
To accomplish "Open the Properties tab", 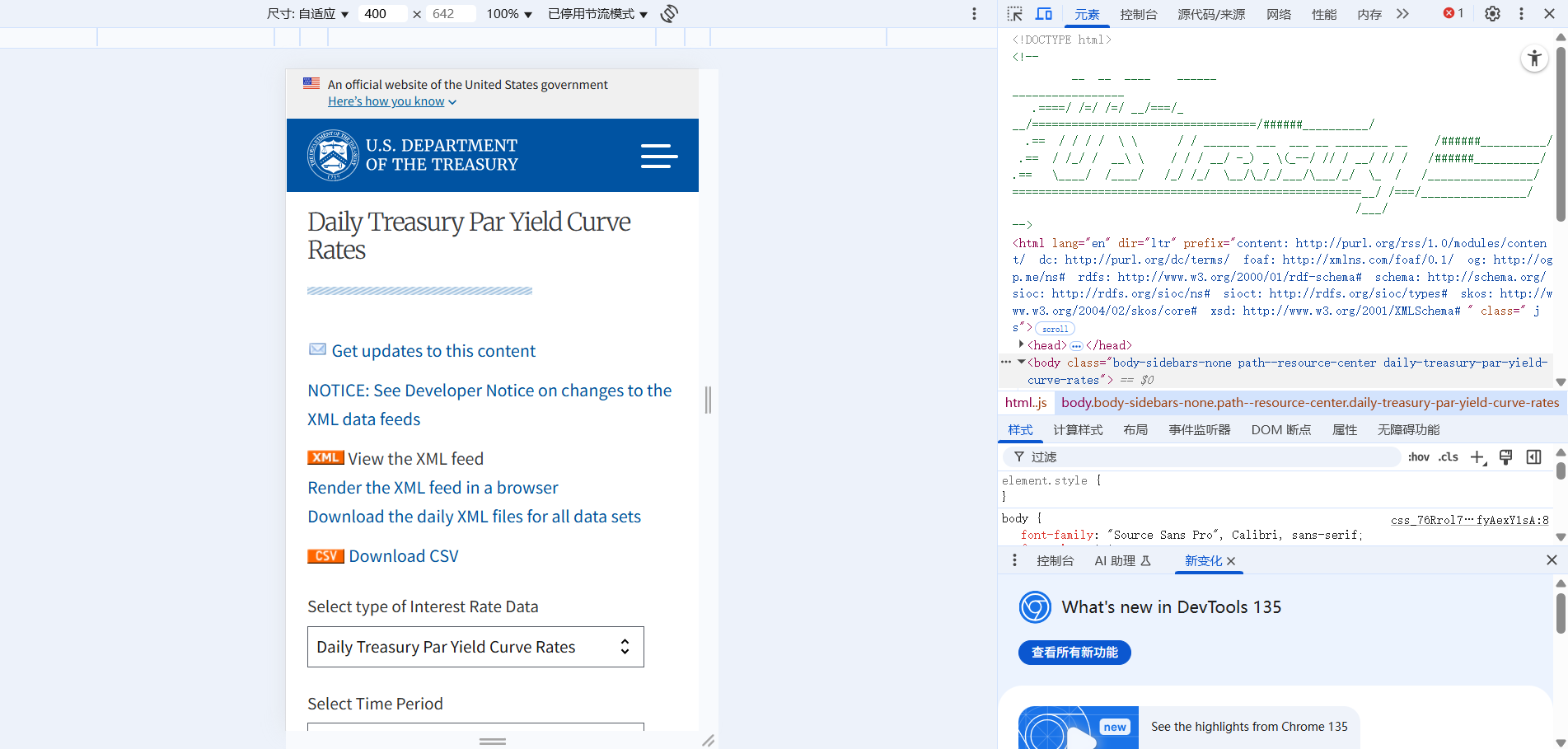I will (1345, 430).
